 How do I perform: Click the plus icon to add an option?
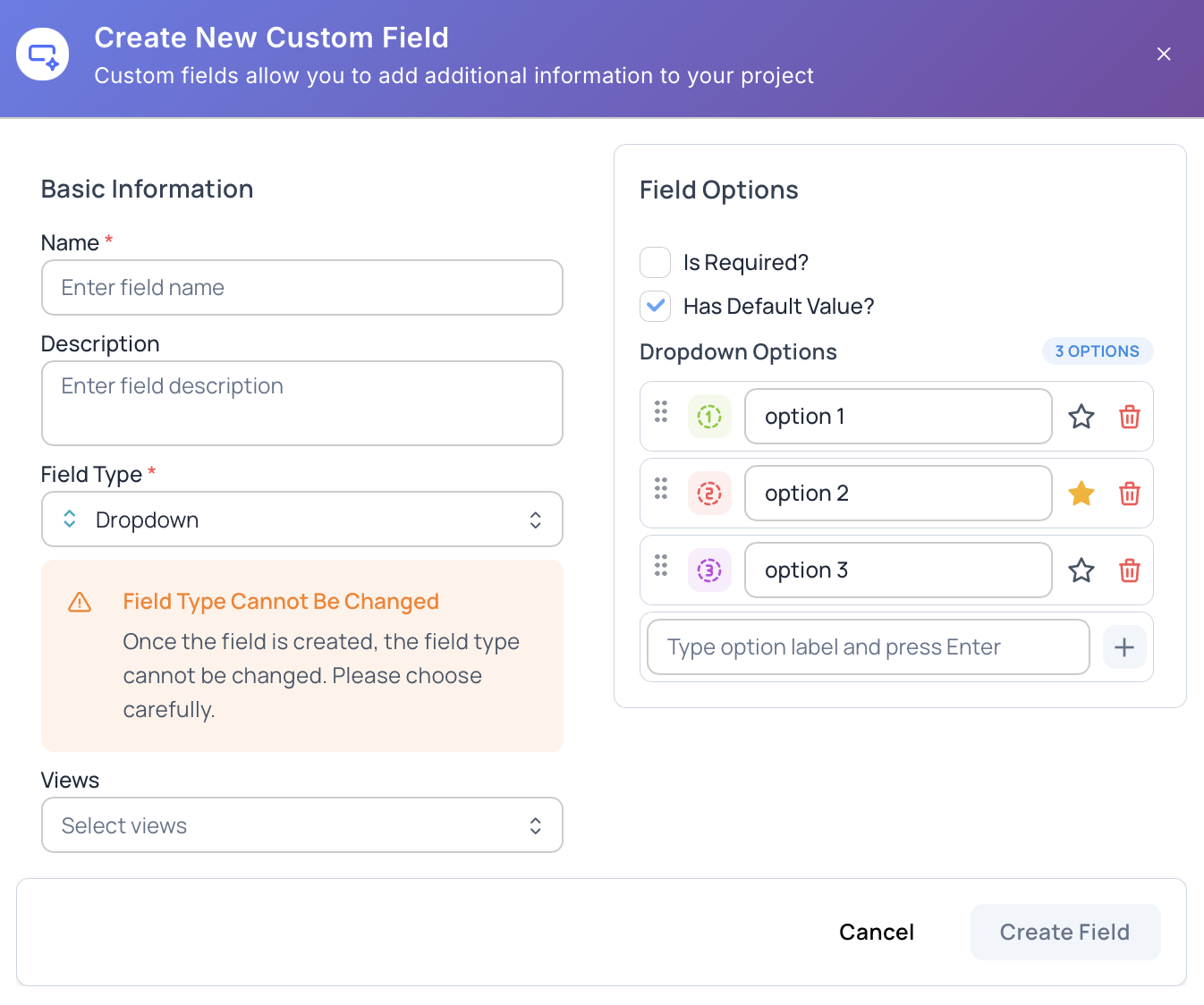[x=1124, y=646]
